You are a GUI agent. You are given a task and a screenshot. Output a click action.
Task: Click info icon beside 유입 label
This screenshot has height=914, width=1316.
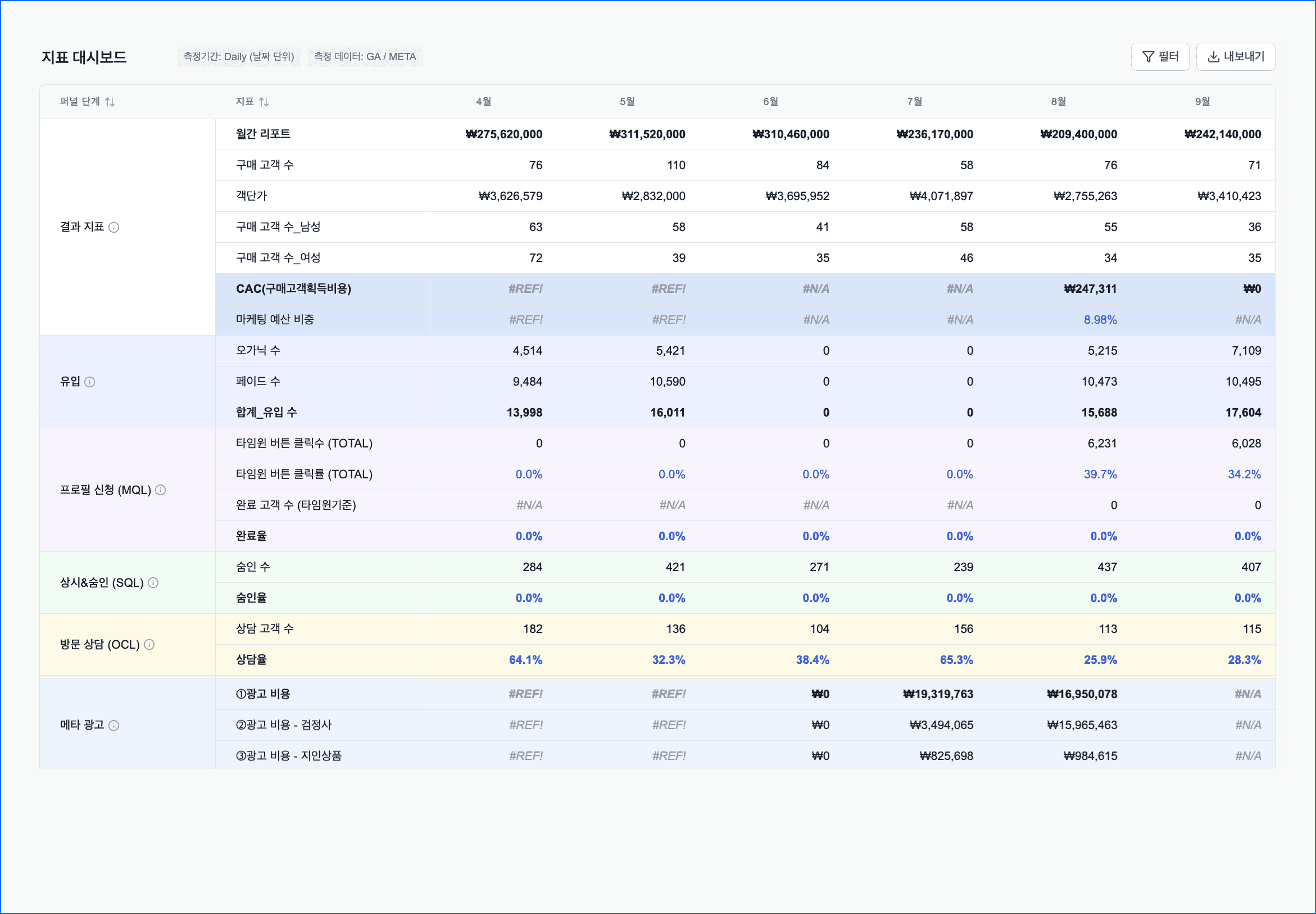90,382
